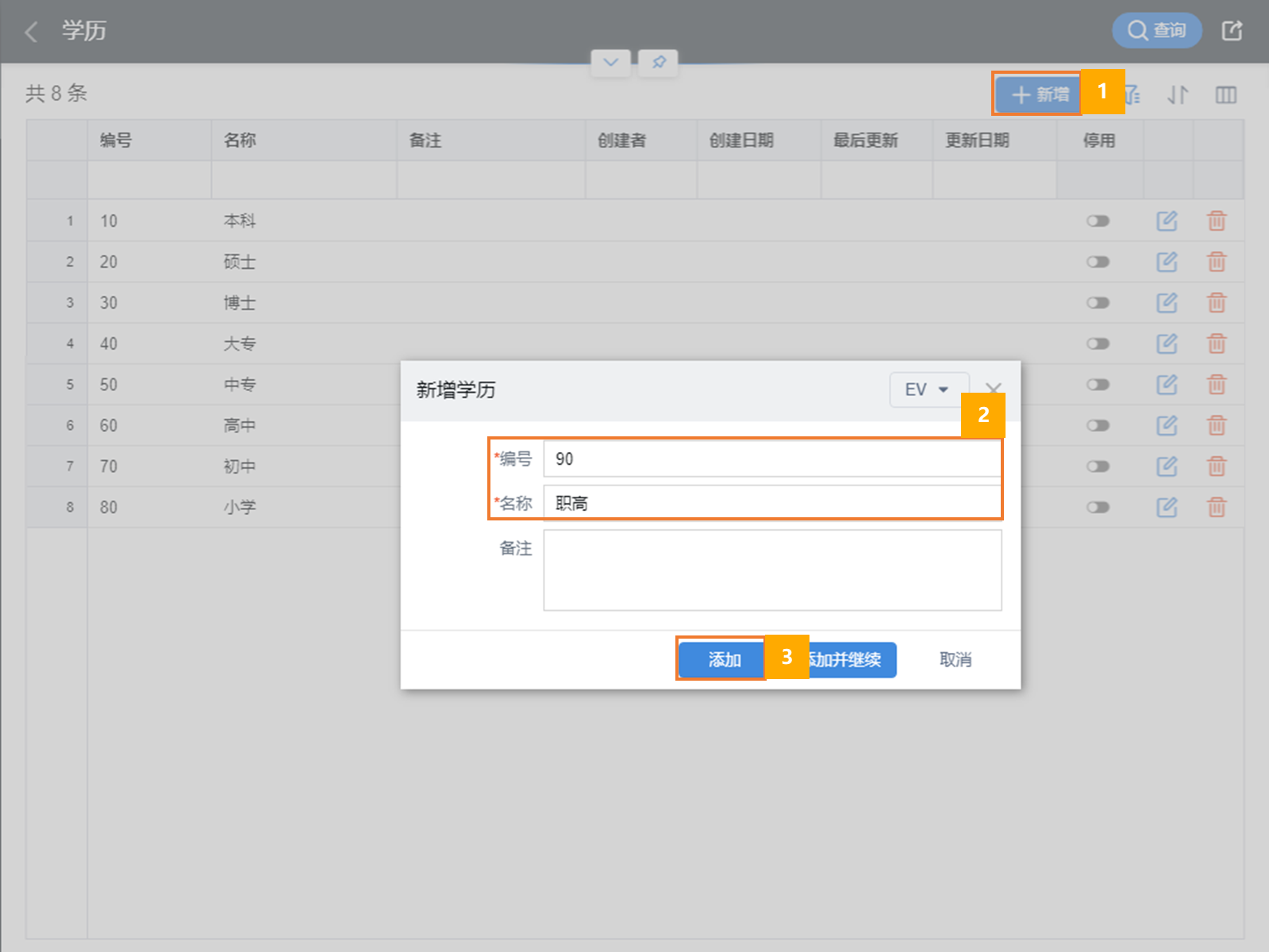The image size is (1269, 952).
Task: Toggle 停用 for the 博士 row
Action: [1098, 302]
